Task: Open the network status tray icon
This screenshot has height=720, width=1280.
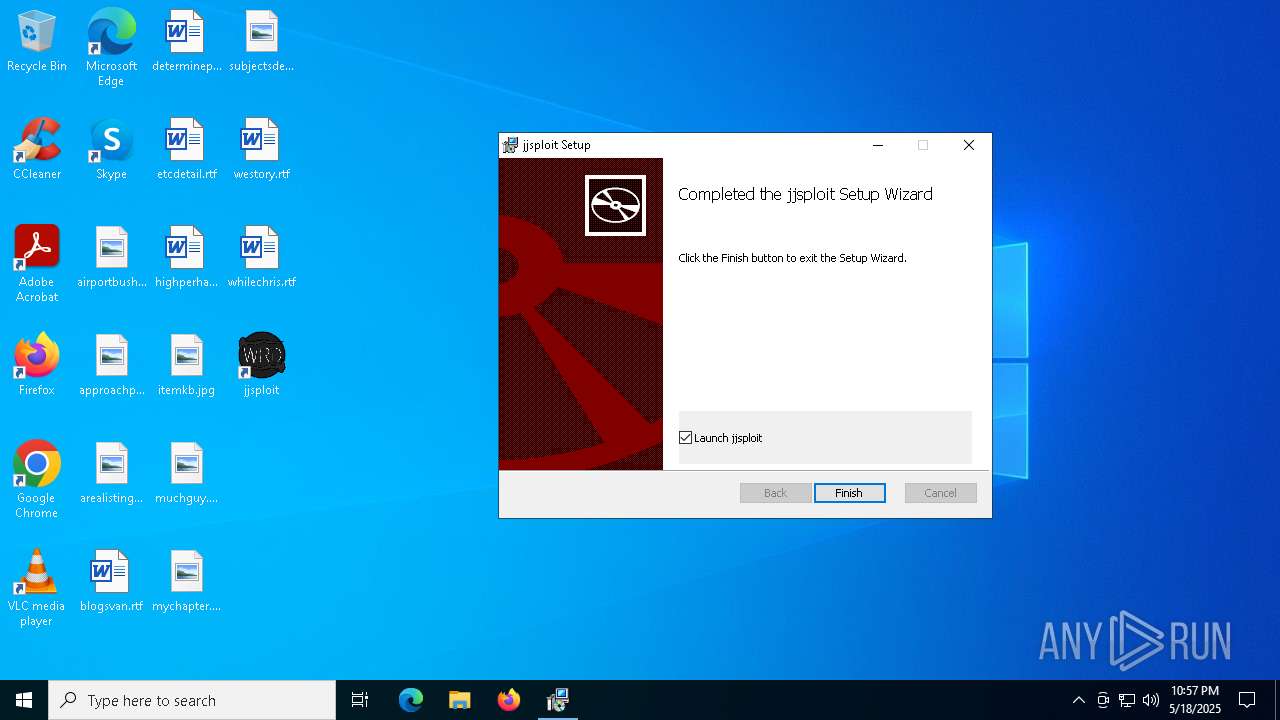Action: 1127,700
